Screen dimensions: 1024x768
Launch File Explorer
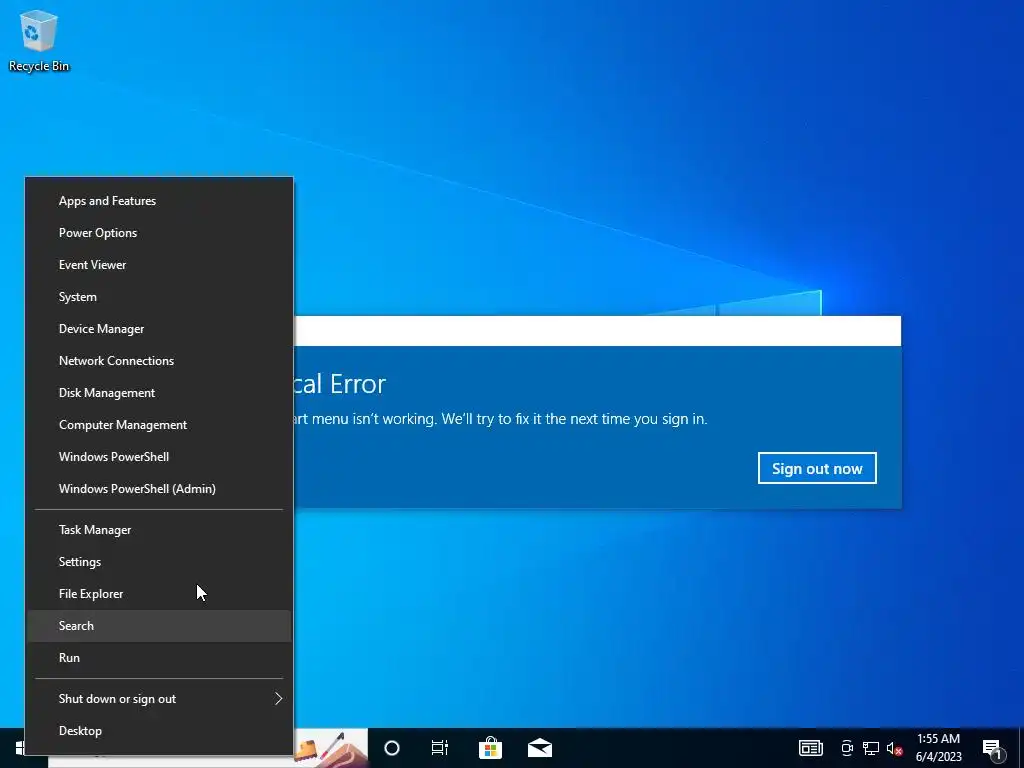pyautogui.click(x=159, y=594)
